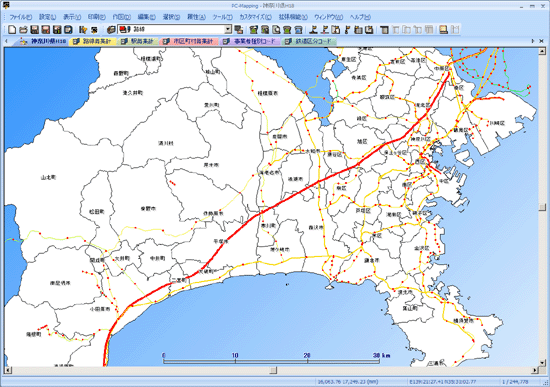Click the yellow monitor icon in toolbar

pyautogui.click(x=443, y=29)
